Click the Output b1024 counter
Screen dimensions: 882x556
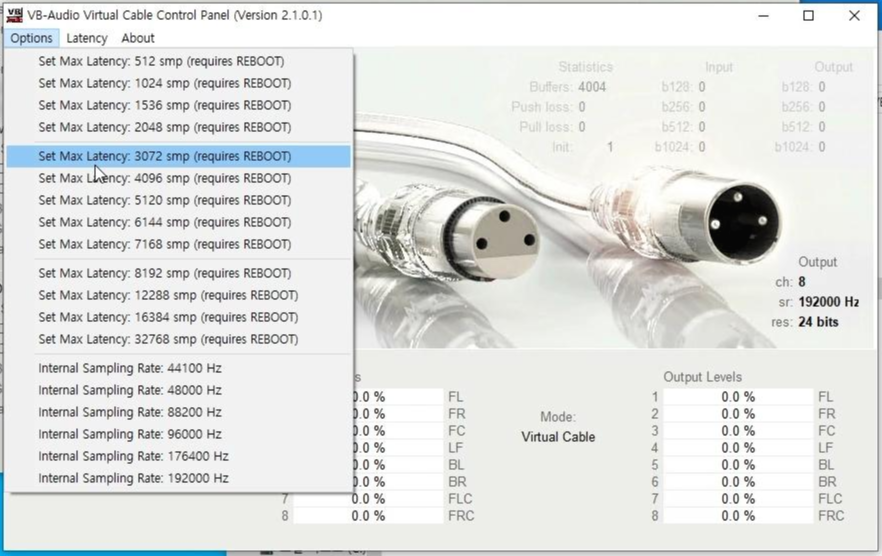click(800, 147)
